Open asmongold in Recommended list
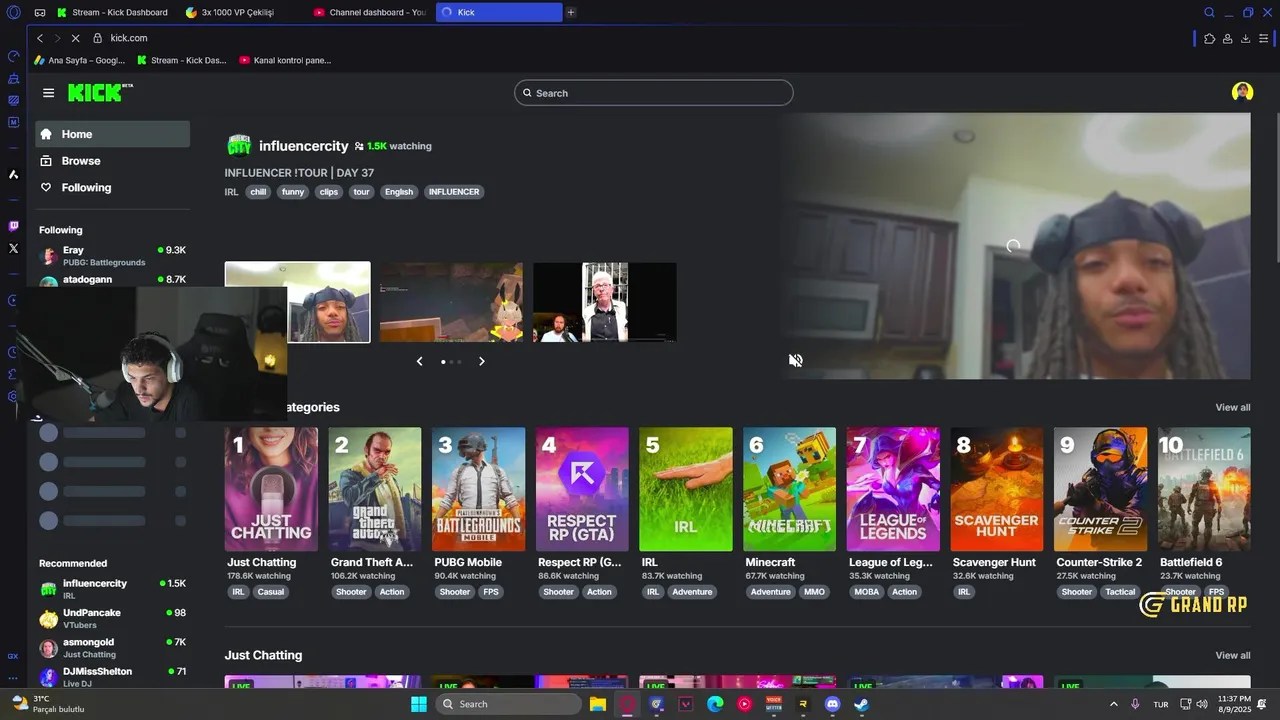The height and width of the screenshot is (720, 1280). pos(112,648)
